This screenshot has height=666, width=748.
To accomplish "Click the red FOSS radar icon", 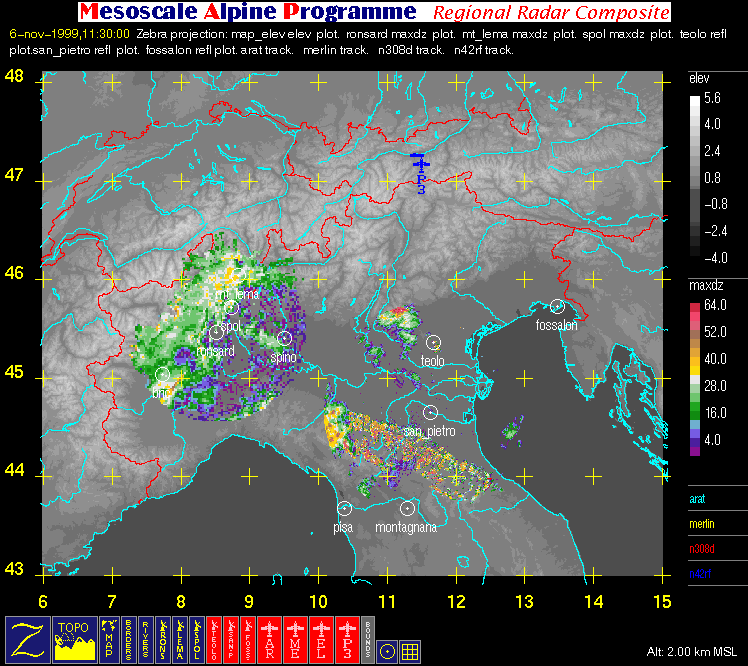I will click(x=248, y=640).
